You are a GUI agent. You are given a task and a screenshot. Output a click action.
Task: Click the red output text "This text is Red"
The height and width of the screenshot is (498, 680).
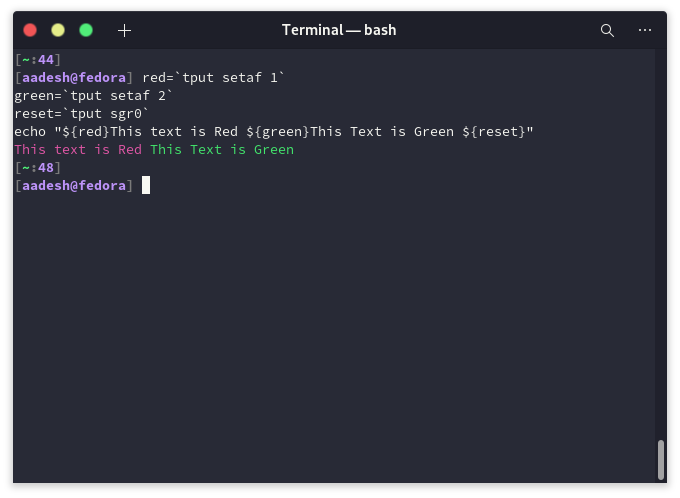pos(78,150)
